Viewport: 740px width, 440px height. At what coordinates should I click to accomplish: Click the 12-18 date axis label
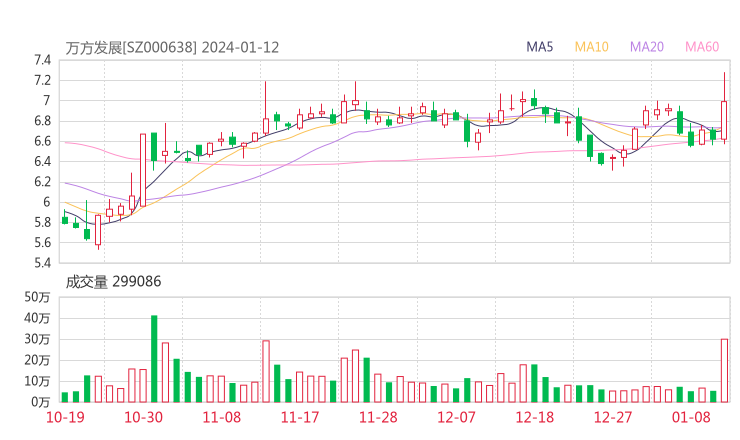click(535, 417)
